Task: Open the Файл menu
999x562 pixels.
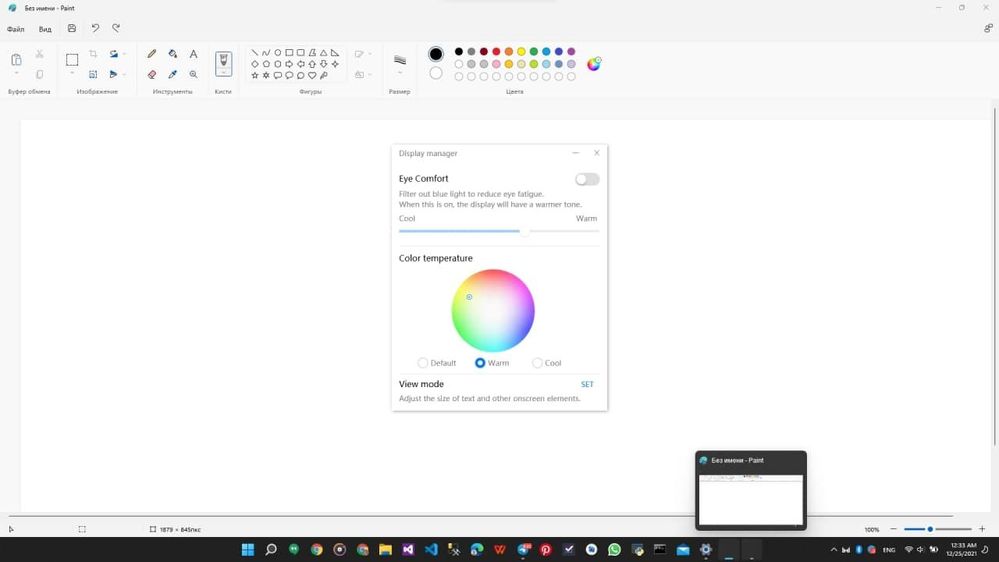Action: coord(15,29)
